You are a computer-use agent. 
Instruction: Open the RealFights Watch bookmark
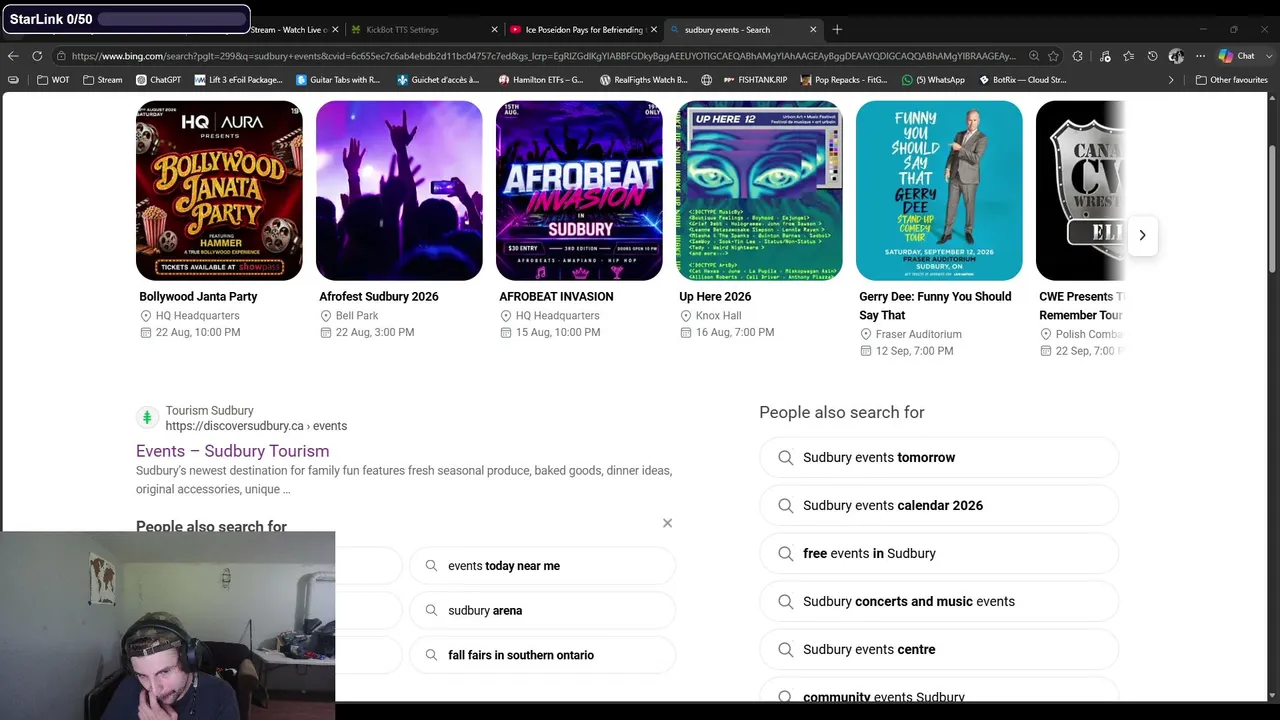point(644,80)
